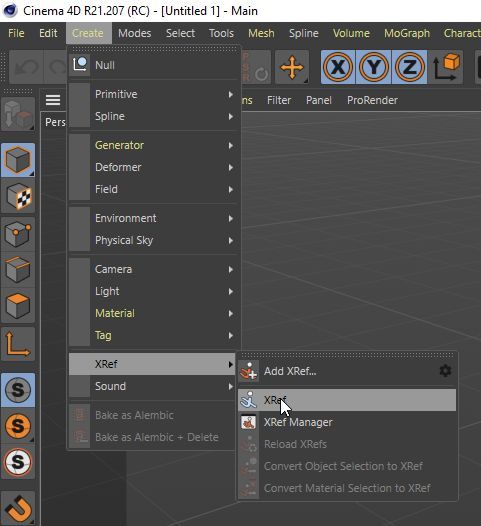Choose XRef in the submenu
Image resolution: width=481 pixels, height=526 pixels.
(347, 400)
